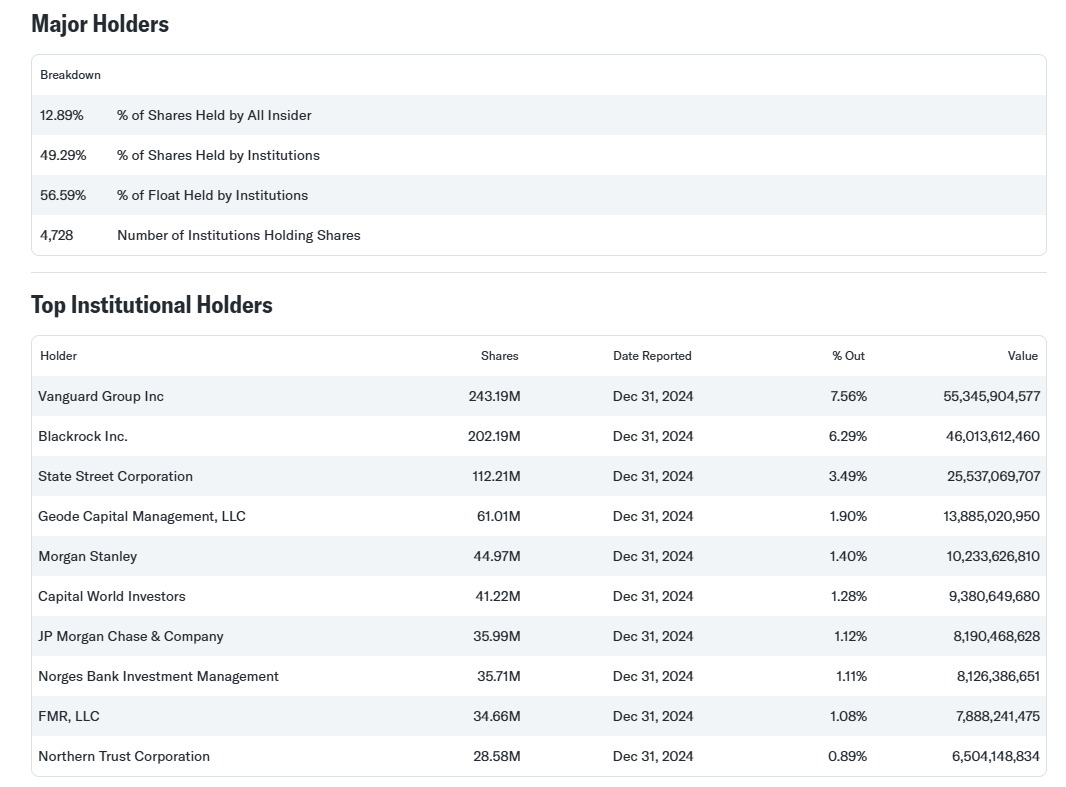Select Northern Trust Corporation holder name
Viewport: 1066px width, 787px height.
coord(124,756)
